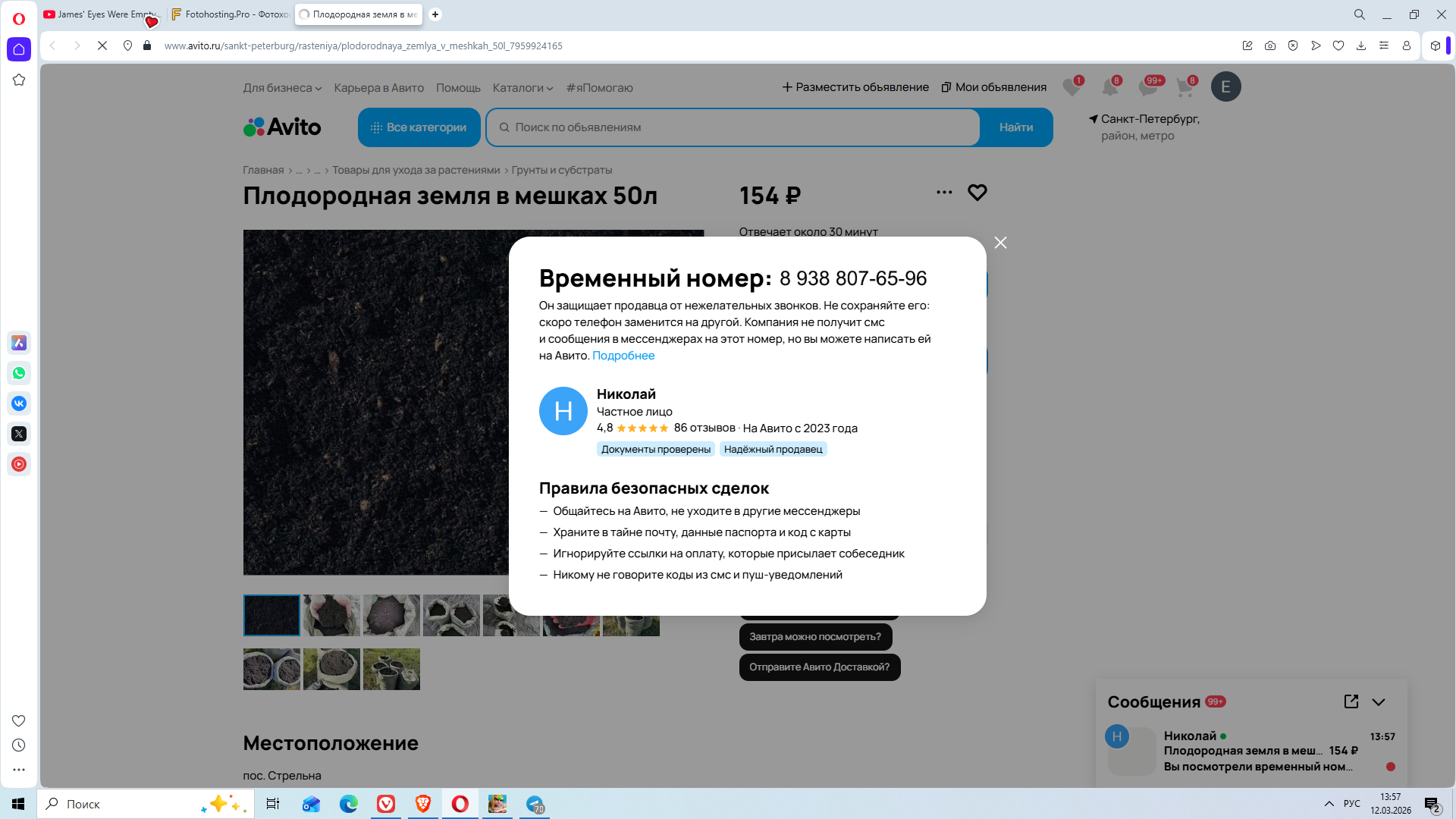Click the Подробнее link in the popup
This screenshot has height=819, width=1456.
pos(623,356)
